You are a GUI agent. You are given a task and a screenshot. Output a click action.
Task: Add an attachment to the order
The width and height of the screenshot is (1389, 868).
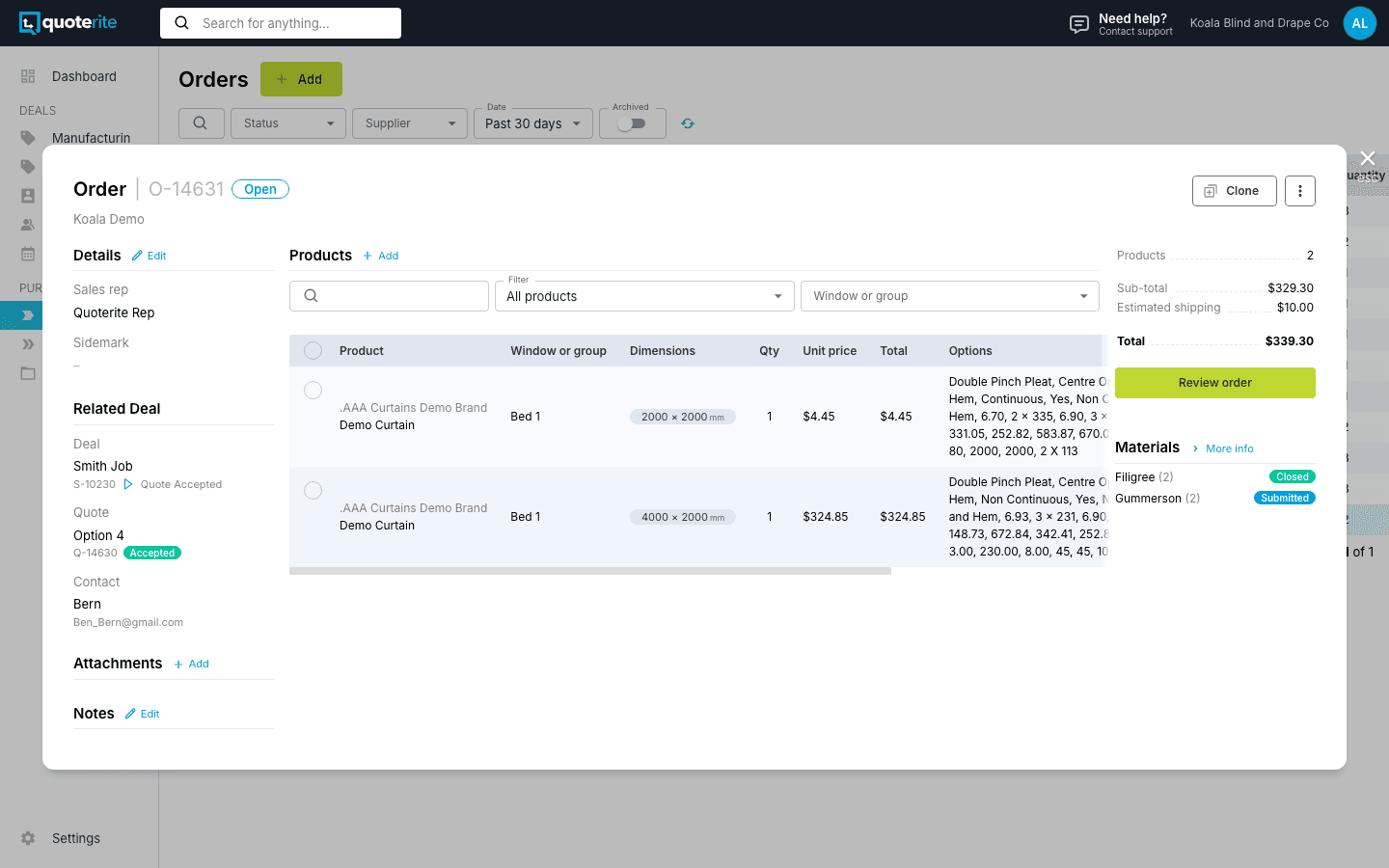(x=191, y=664)
